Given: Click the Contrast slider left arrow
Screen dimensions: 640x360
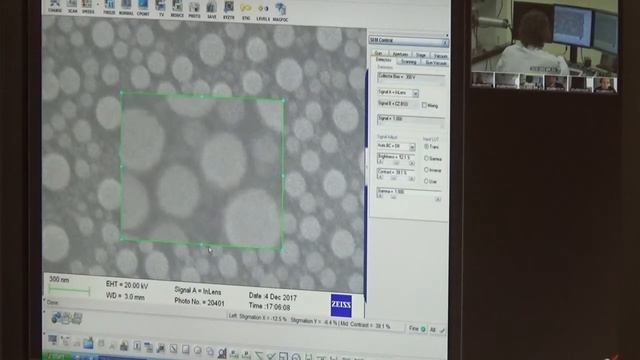Looking at the screenshot, I should click(x=380, y=178).
